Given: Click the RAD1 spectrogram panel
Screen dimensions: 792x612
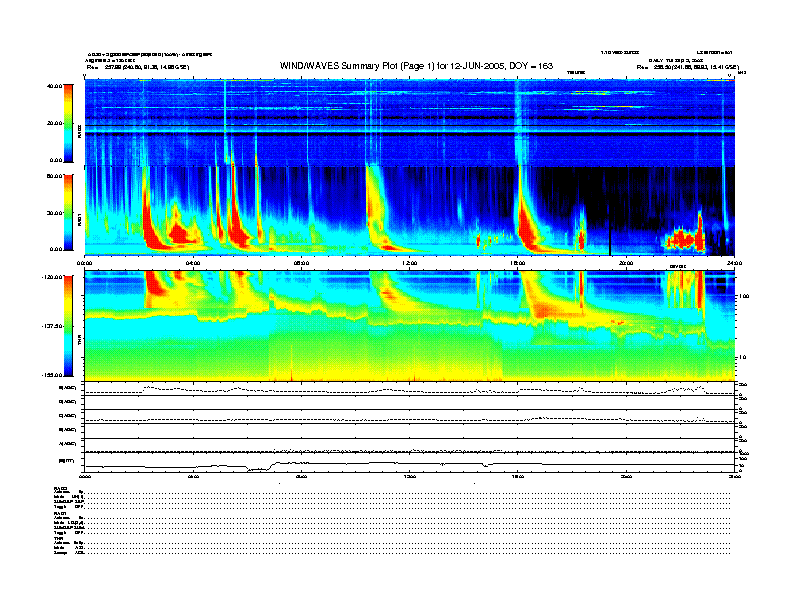Looking at the screenshot, I should coord(410,211).
